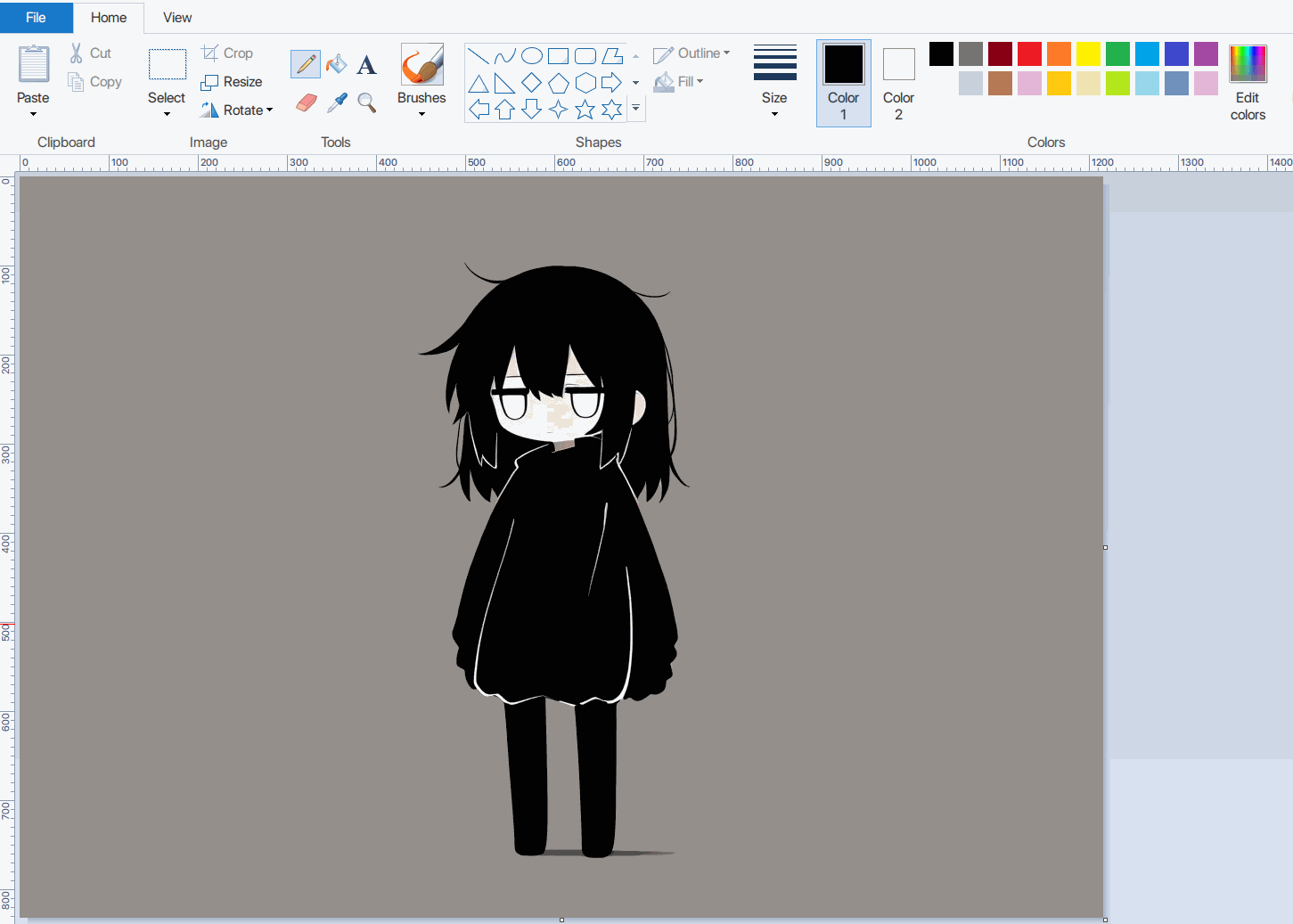1293x924 pixels.
Task: Click the bottom-edge canvas resize handle
Action: [x=561, y=920]
